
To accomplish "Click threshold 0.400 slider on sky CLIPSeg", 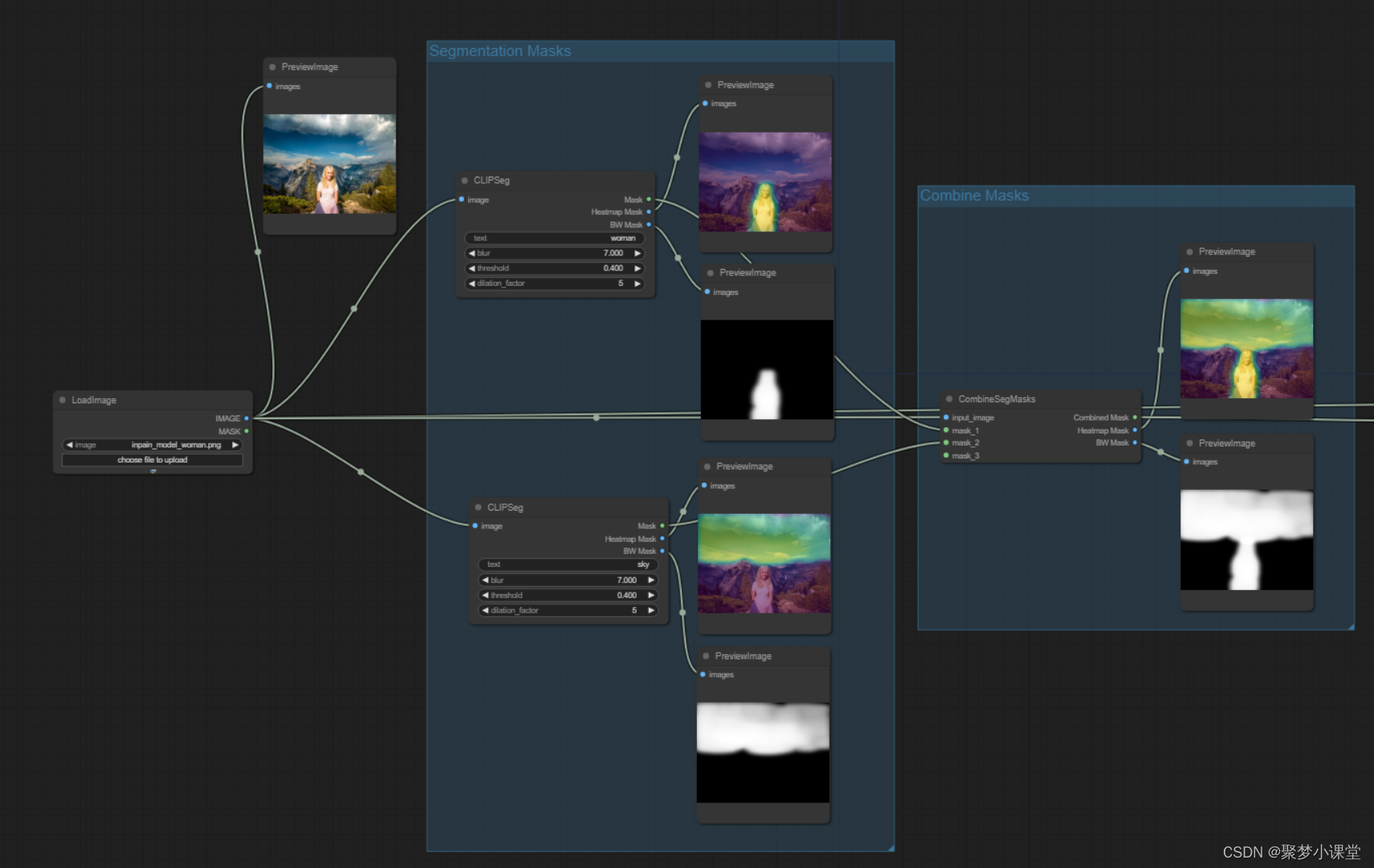I will click(x=569, y=595).
